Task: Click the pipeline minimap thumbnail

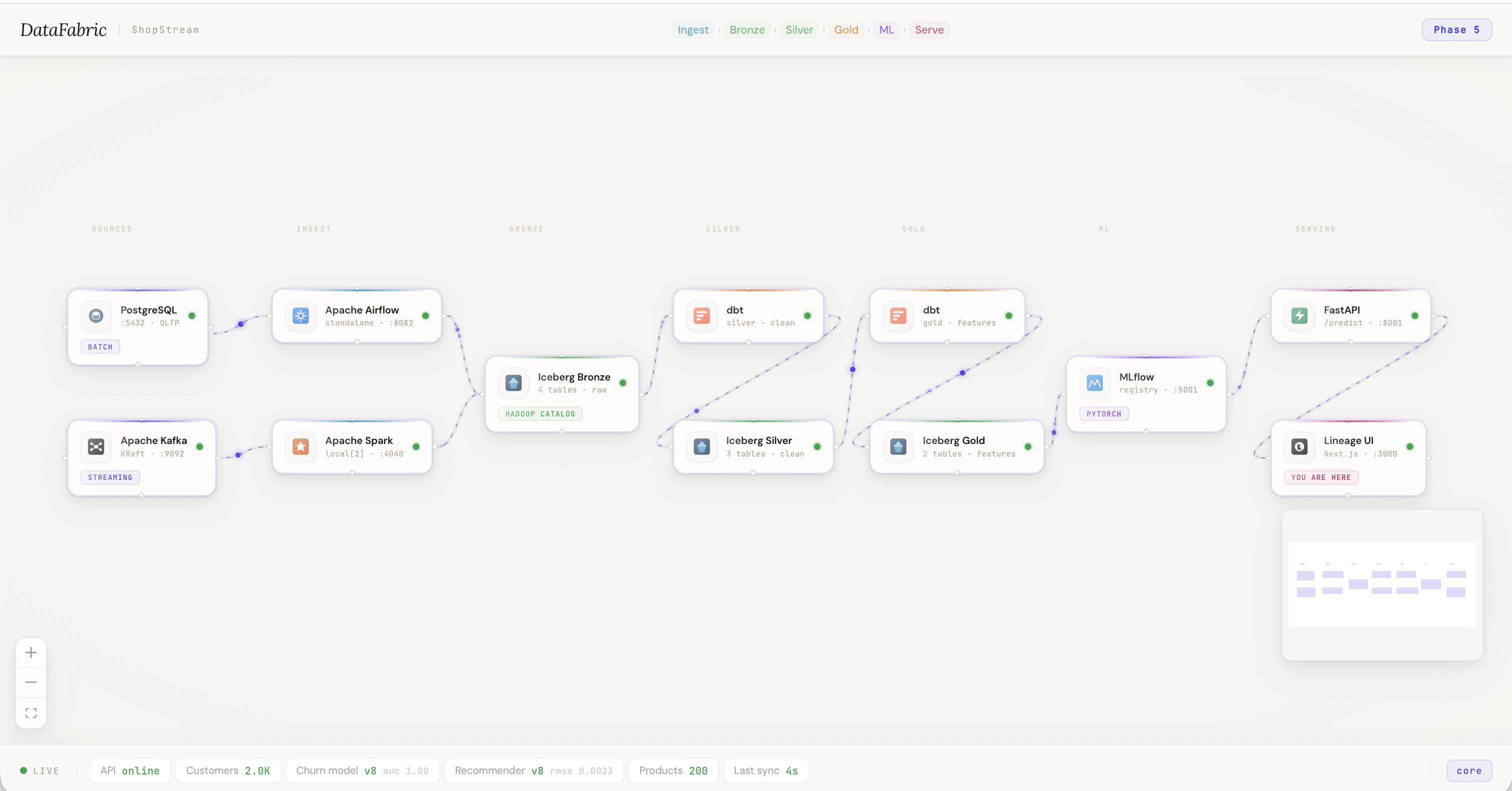Action: point(1381,584)
